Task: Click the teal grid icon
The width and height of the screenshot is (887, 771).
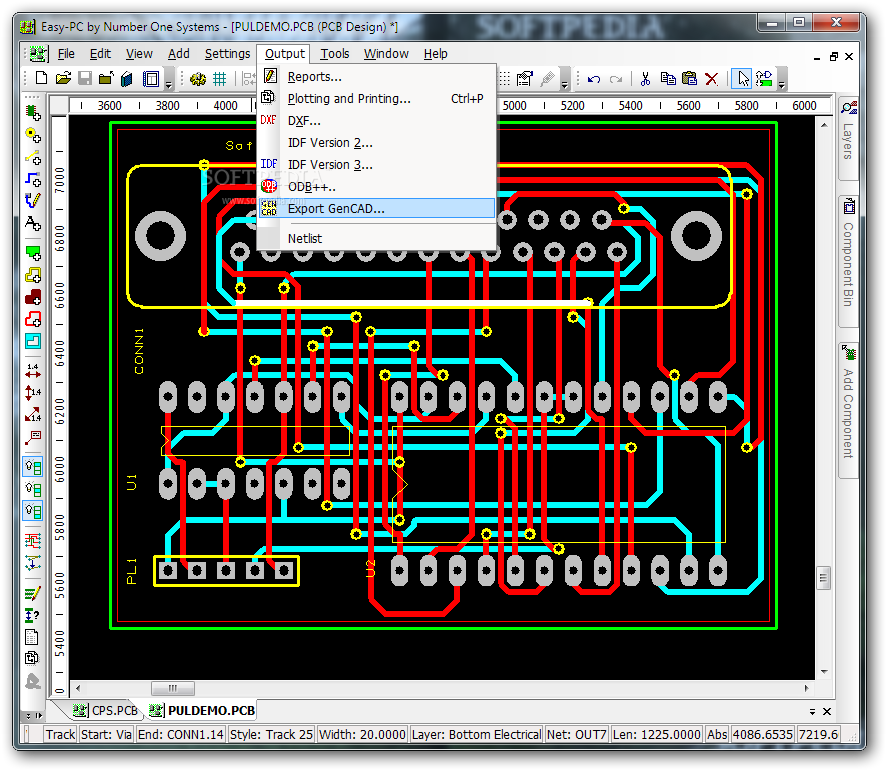Action: pos(219,79)
